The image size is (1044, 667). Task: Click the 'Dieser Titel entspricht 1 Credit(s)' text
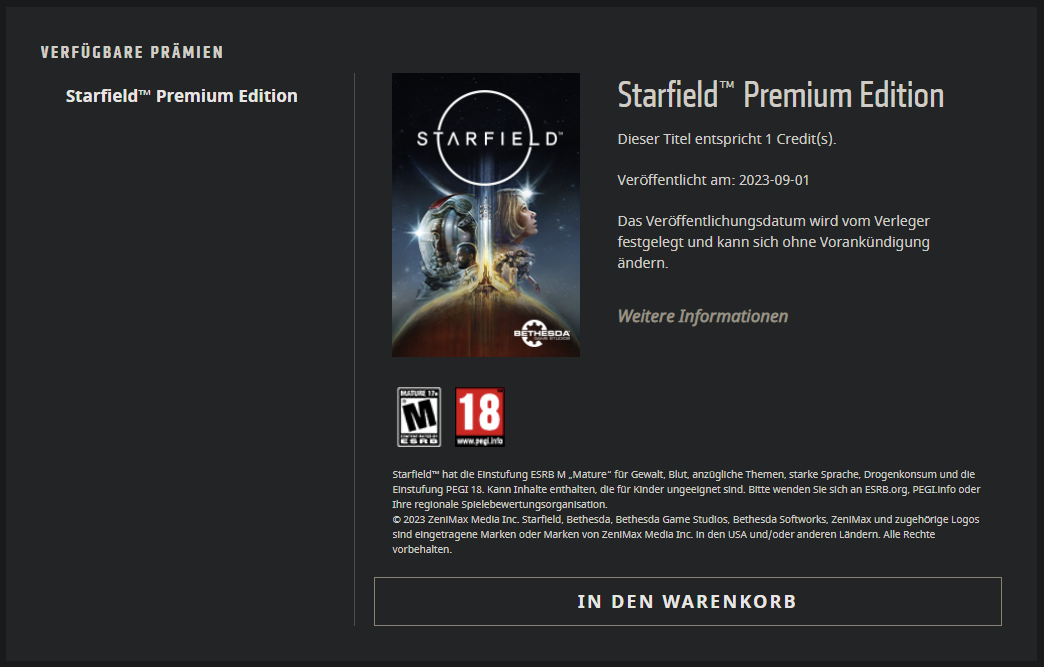coord(726,139)
